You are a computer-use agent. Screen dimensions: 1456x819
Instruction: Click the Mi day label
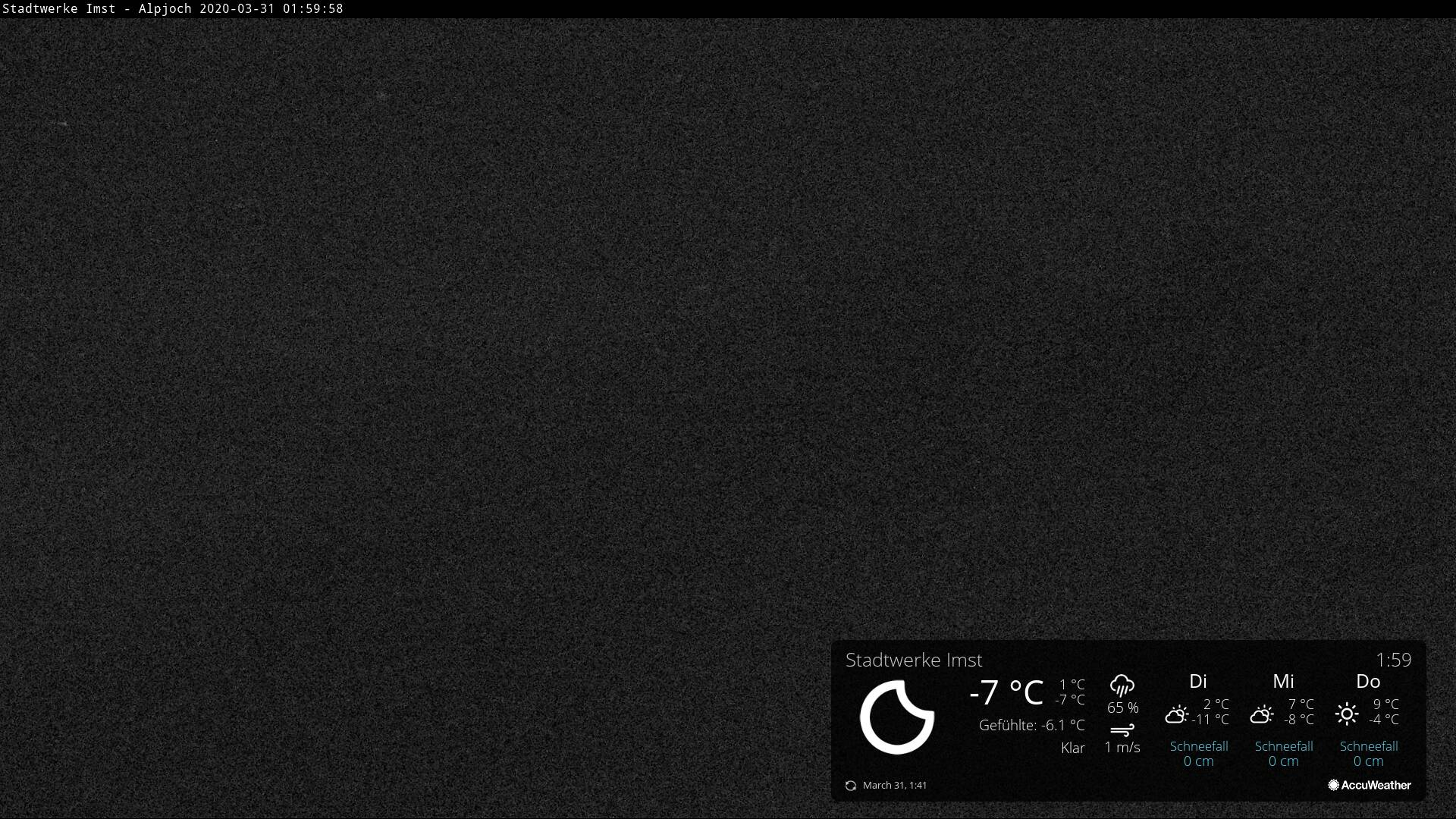tap(1283, 681)
